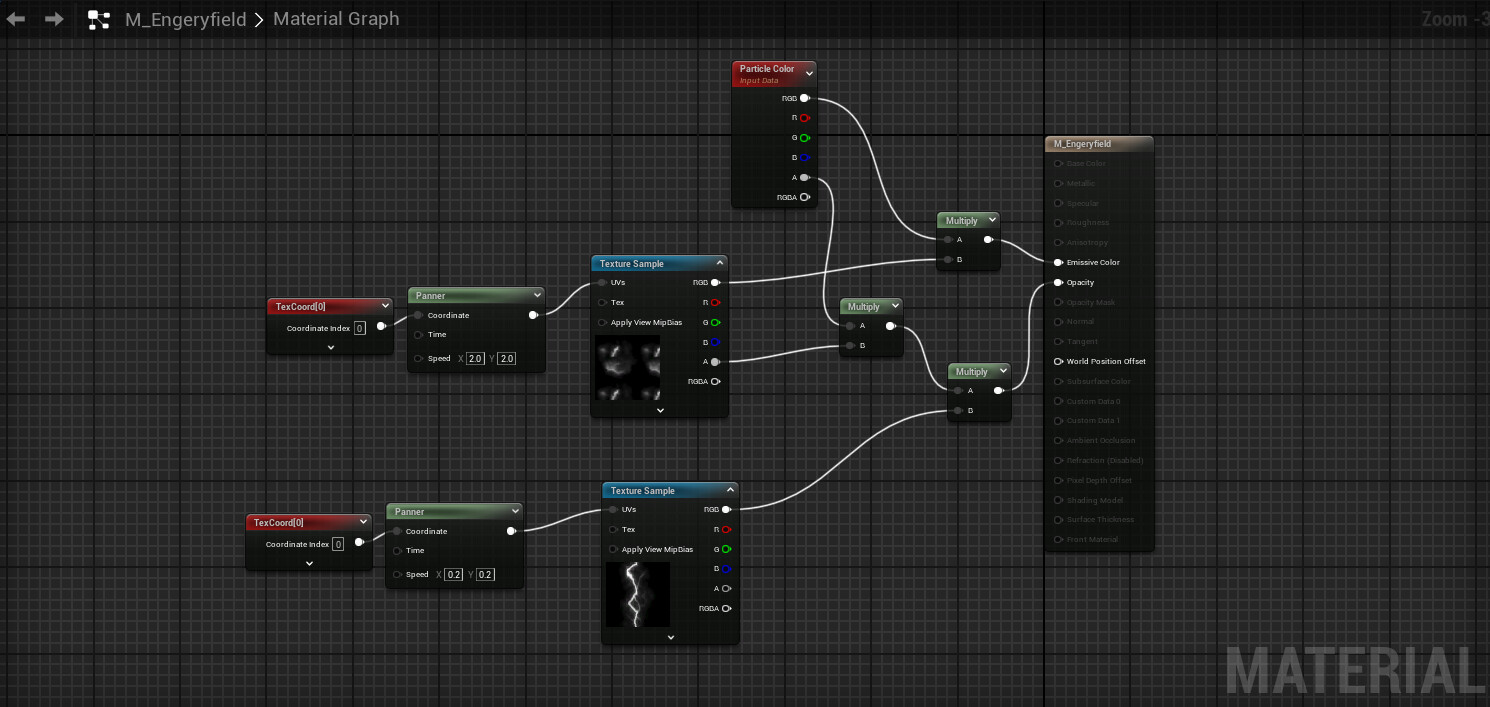Viewport: 1490px width, 707px height.
Task: Click the blue B pin on Particle Color
Action: 804,158
